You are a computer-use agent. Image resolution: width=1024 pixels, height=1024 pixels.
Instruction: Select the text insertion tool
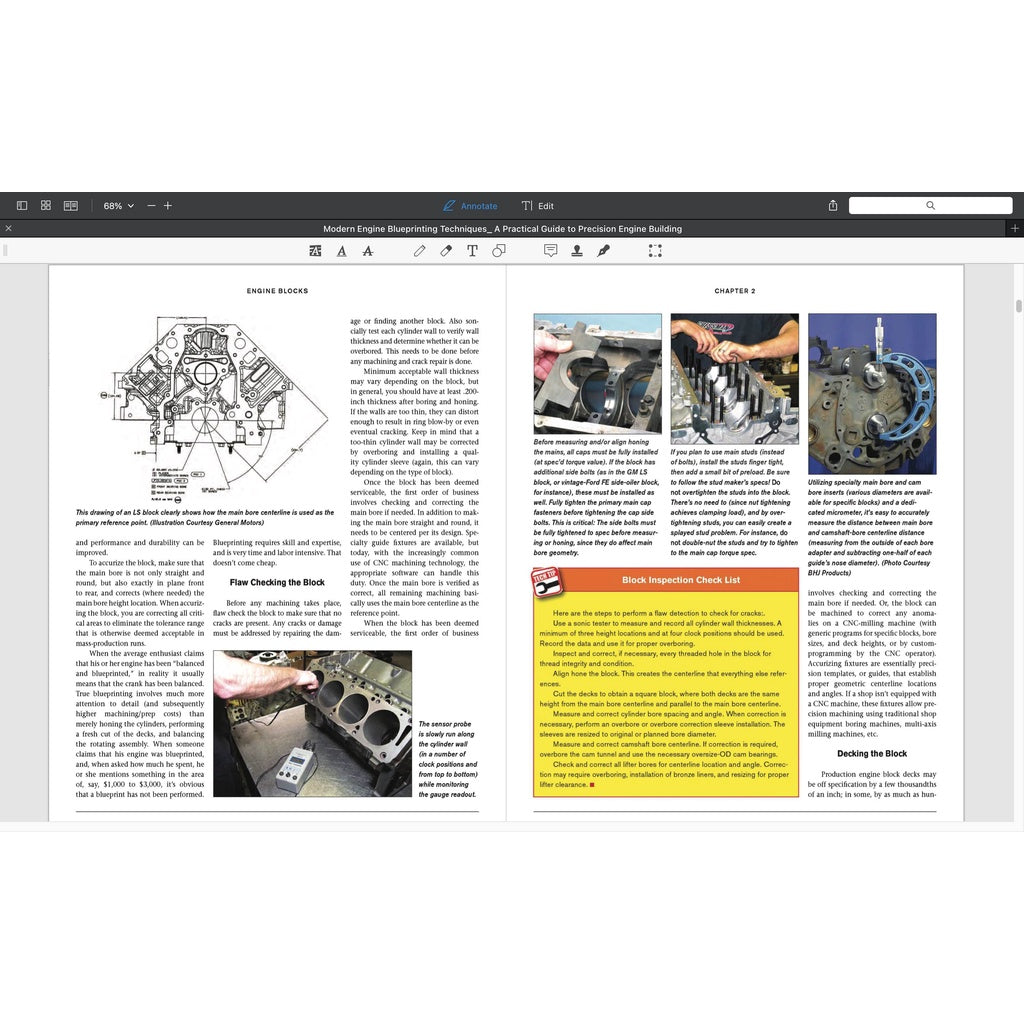(471, 250)
